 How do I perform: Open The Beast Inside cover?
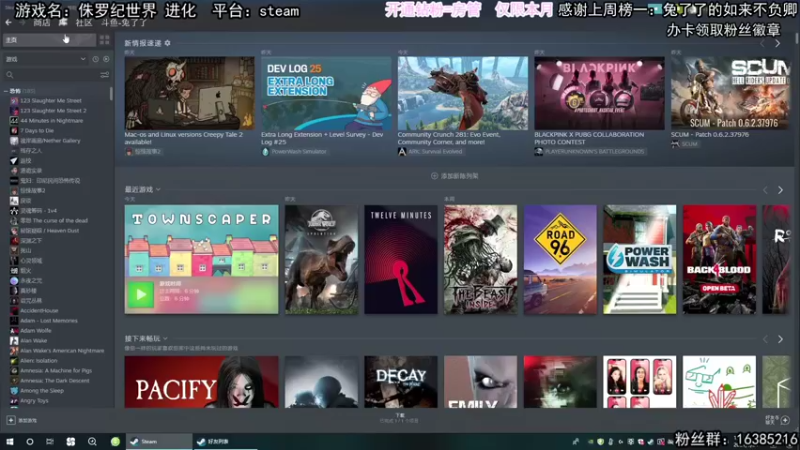coord(481,259)
